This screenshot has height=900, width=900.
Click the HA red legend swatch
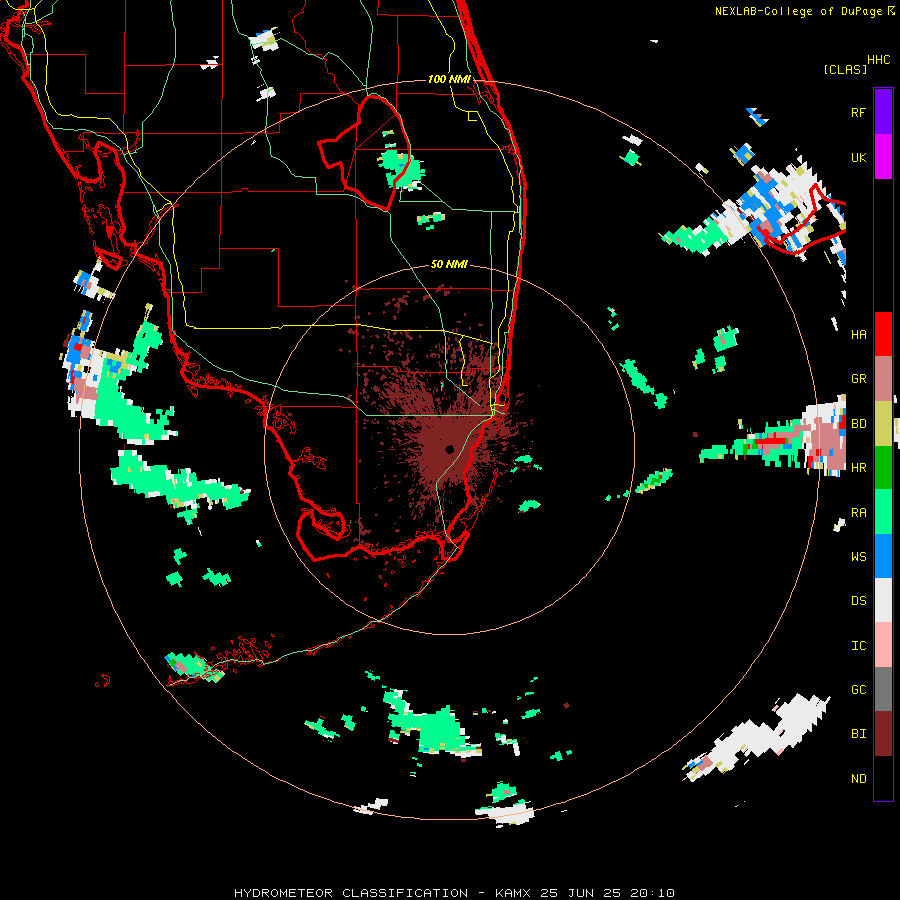883,334
